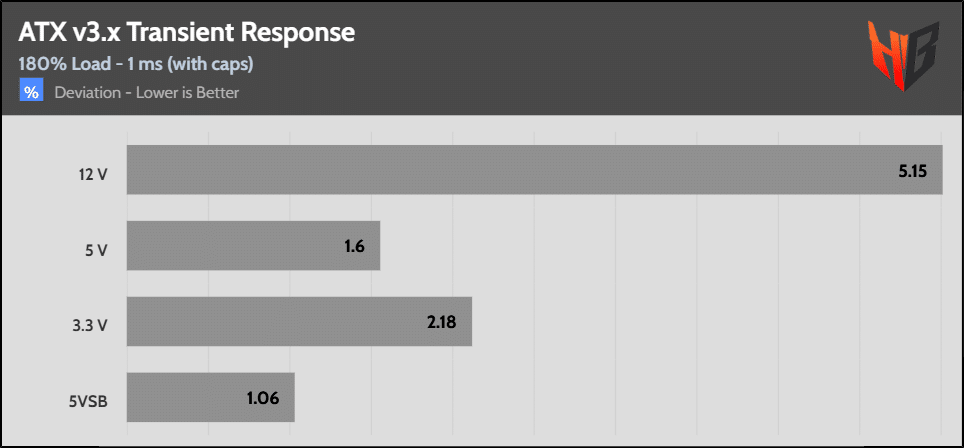Select the 5 V axis label
Viewport: 964px width, 448px height.
pos(96,250)
